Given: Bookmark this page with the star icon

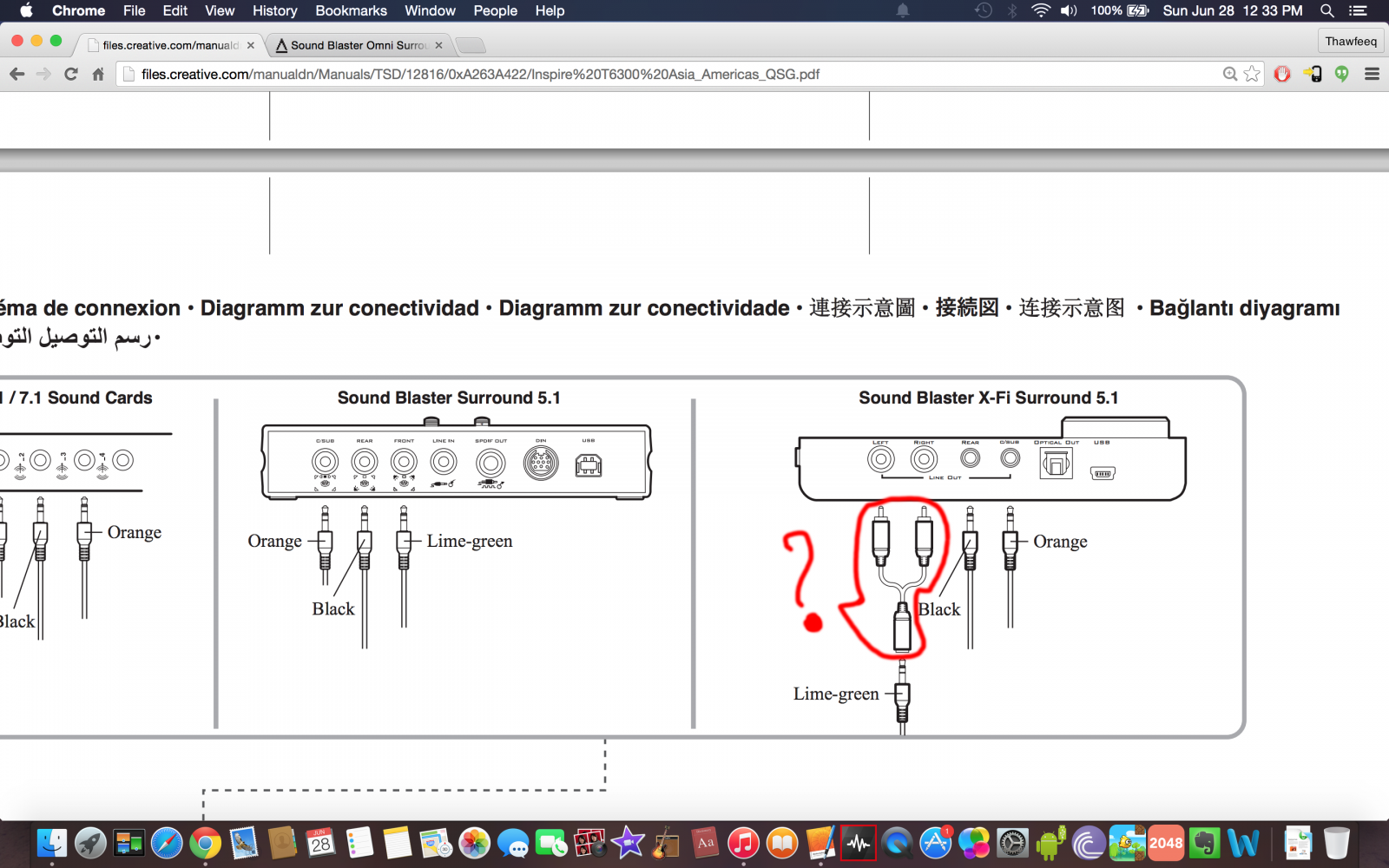Looking at the screenshot, I should coord(1252,74).
